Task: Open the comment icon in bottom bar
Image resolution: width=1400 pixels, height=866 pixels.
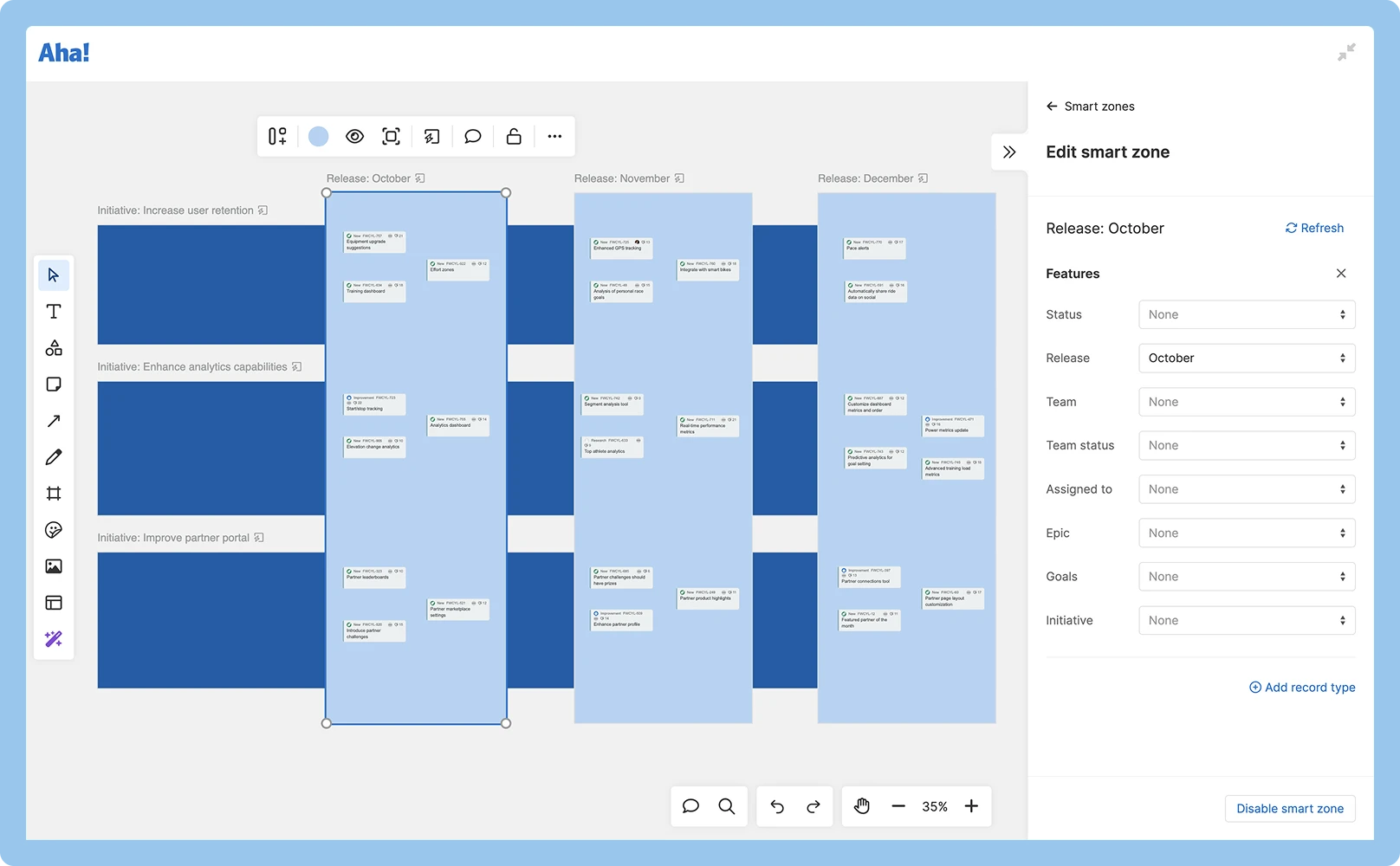Action: pos(690,806)
